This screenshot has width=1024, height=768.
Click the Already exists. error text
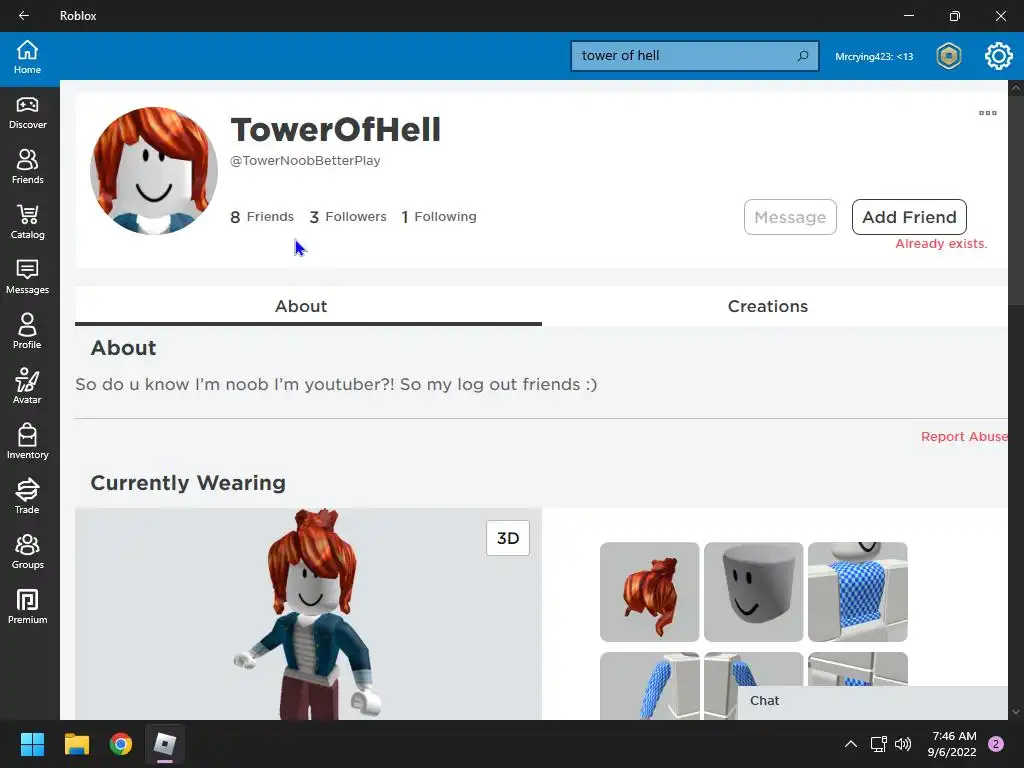coord(941,244)
